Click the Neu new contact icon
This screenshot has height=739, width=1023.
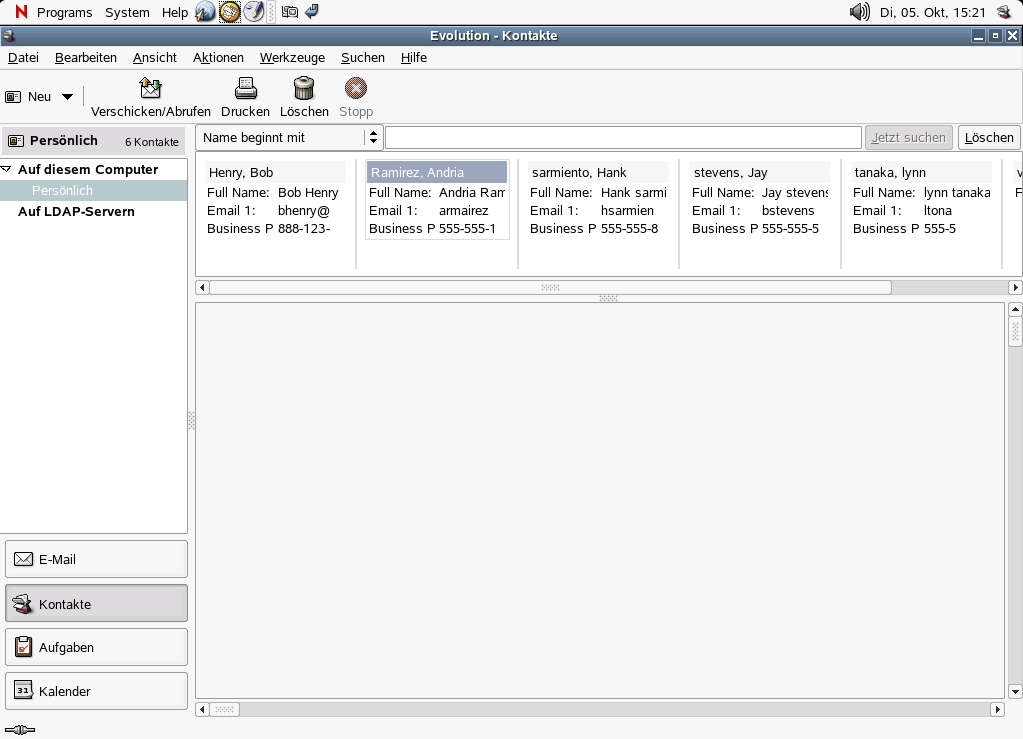[14, 97]
